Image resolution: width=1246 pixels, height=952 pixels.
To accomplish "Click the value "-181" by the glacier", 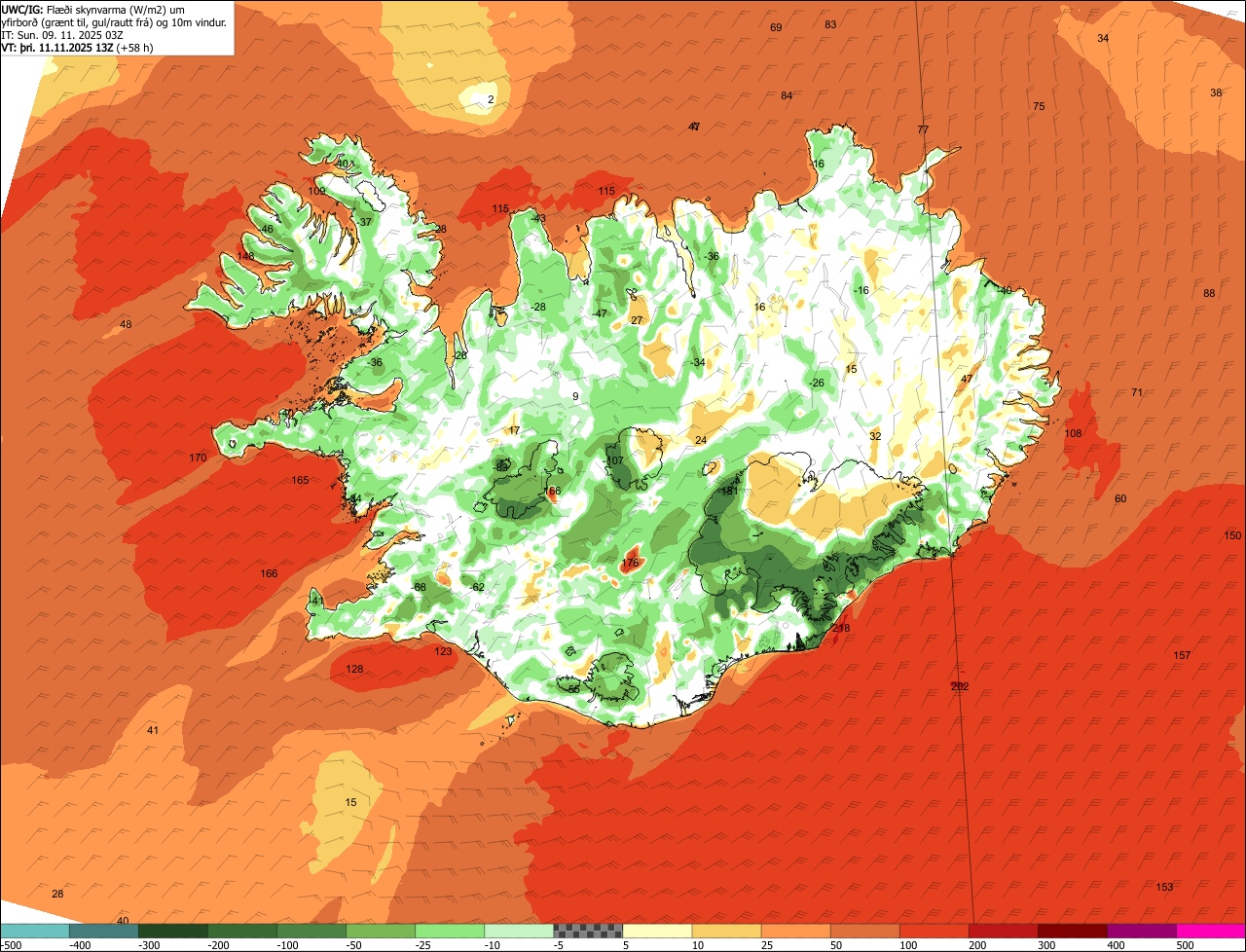I will (727, 491).
